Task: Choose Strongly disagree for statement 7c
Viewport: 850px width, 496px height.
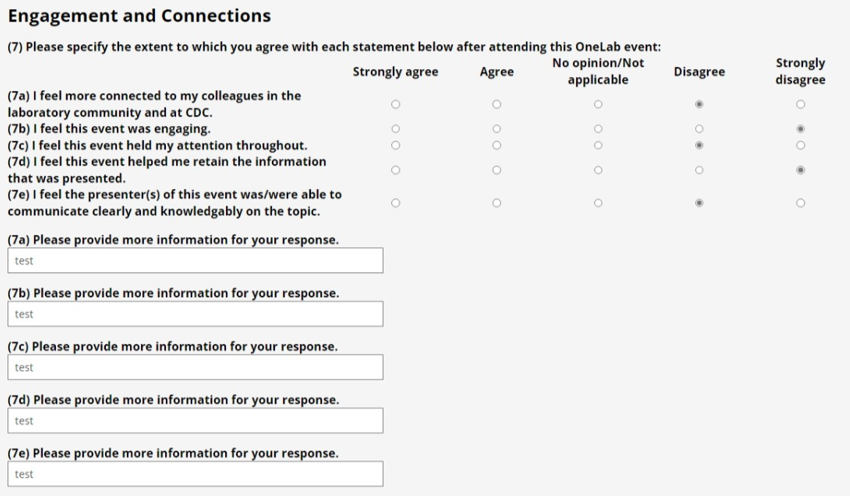Action: (800, 145)
